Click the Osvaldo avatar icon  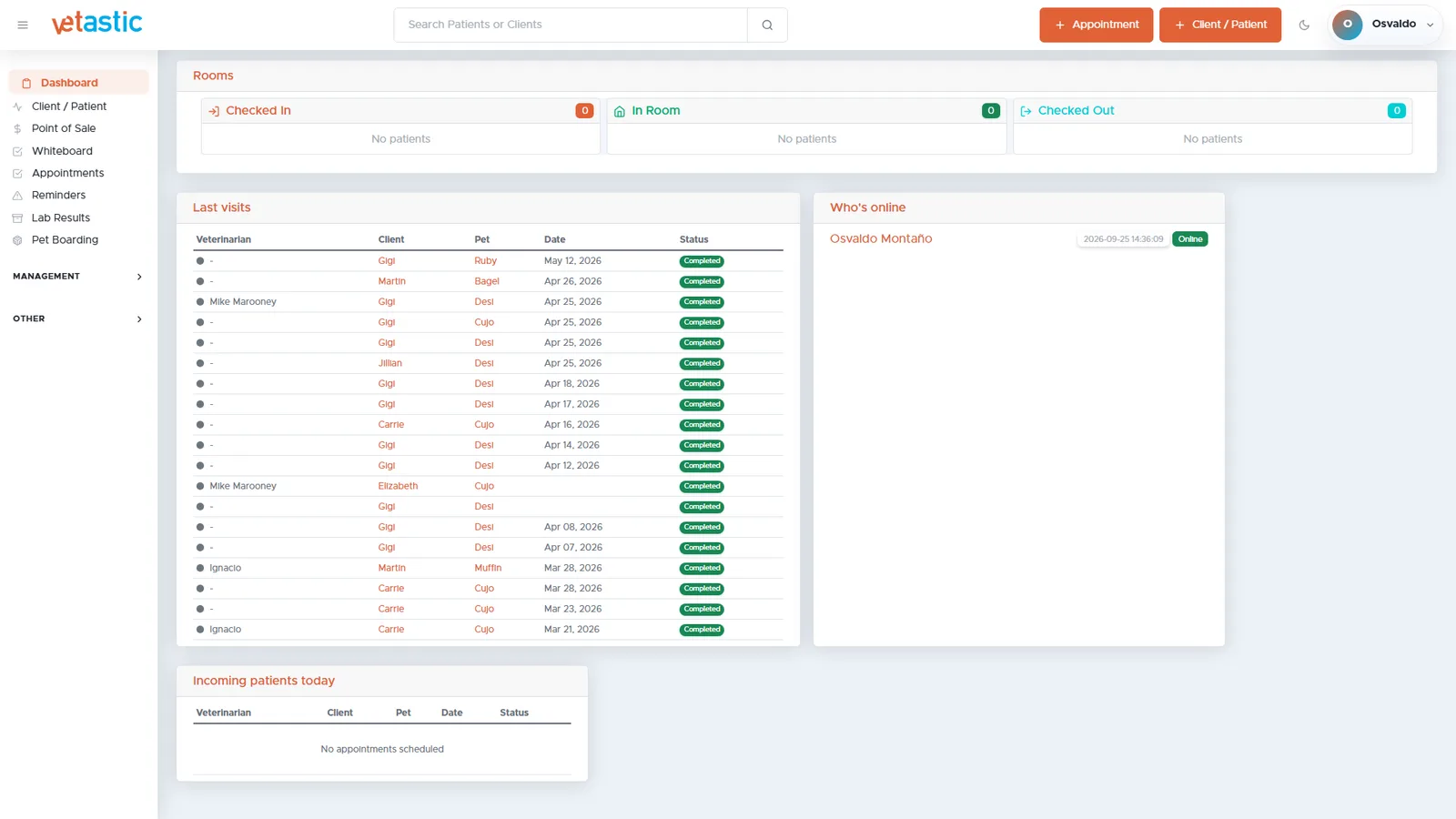coord(1347,25)
